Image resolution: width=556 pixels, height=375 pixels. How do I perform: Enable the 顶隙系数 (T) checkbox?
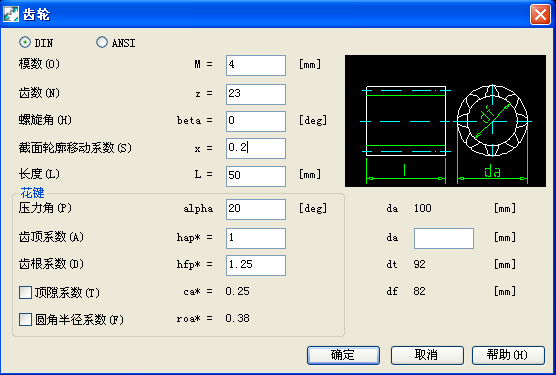25,293
